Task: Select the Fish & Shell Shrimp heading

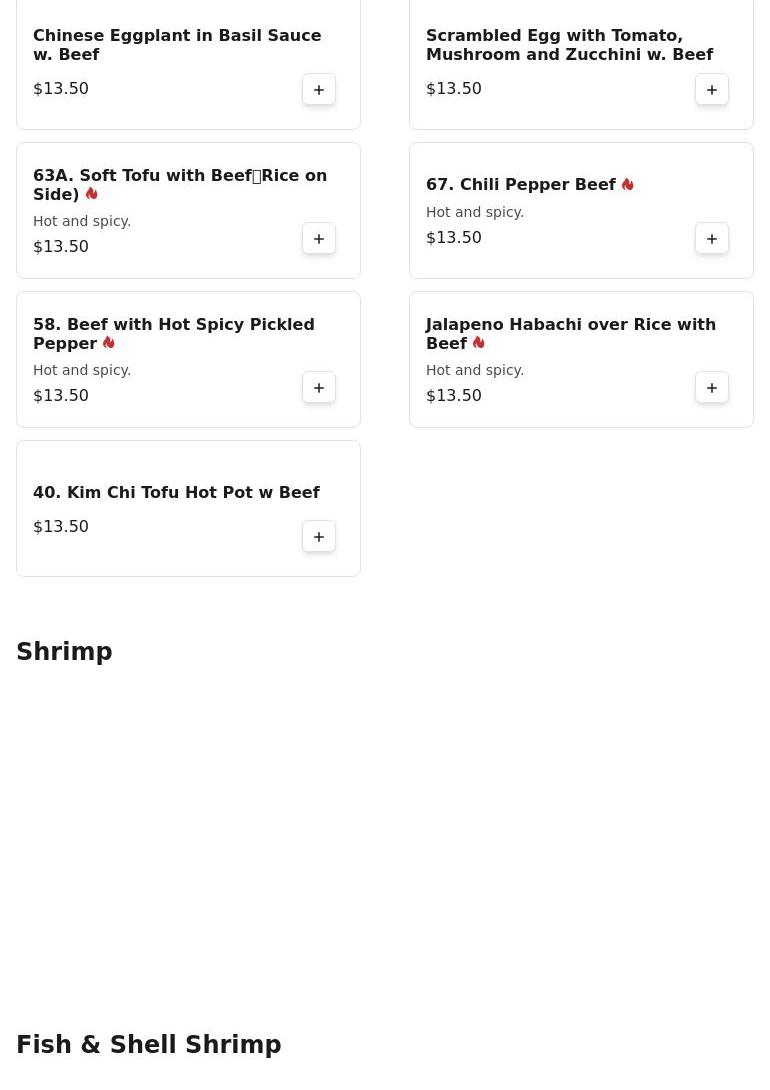Action: coord(148,1045)
